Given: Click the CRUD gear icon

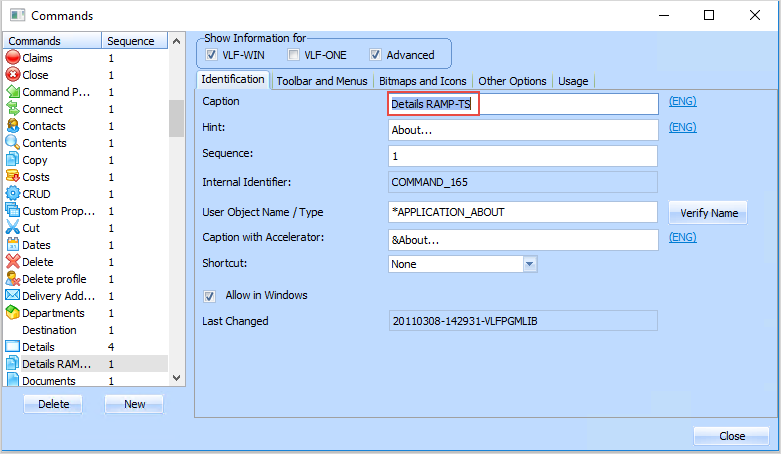Looking at the screenshot, I should [x=13, y=194].
